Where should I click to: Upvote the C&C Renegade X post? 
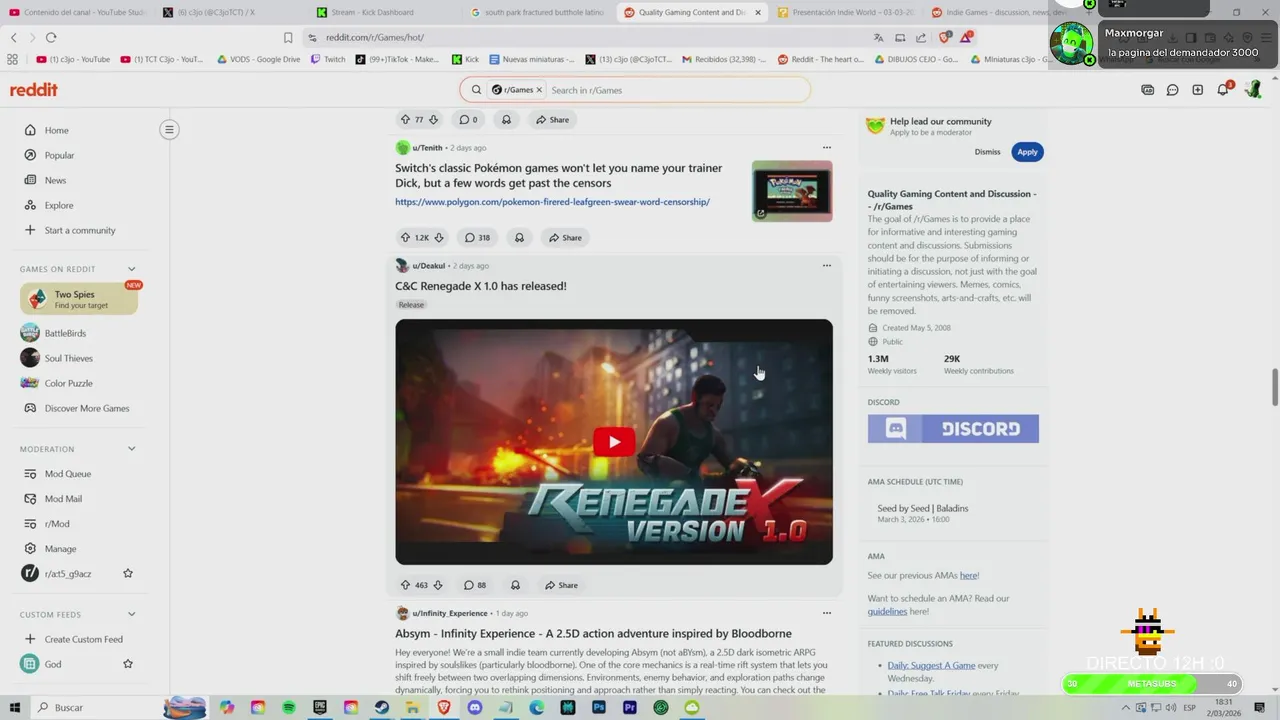(405, 585)
